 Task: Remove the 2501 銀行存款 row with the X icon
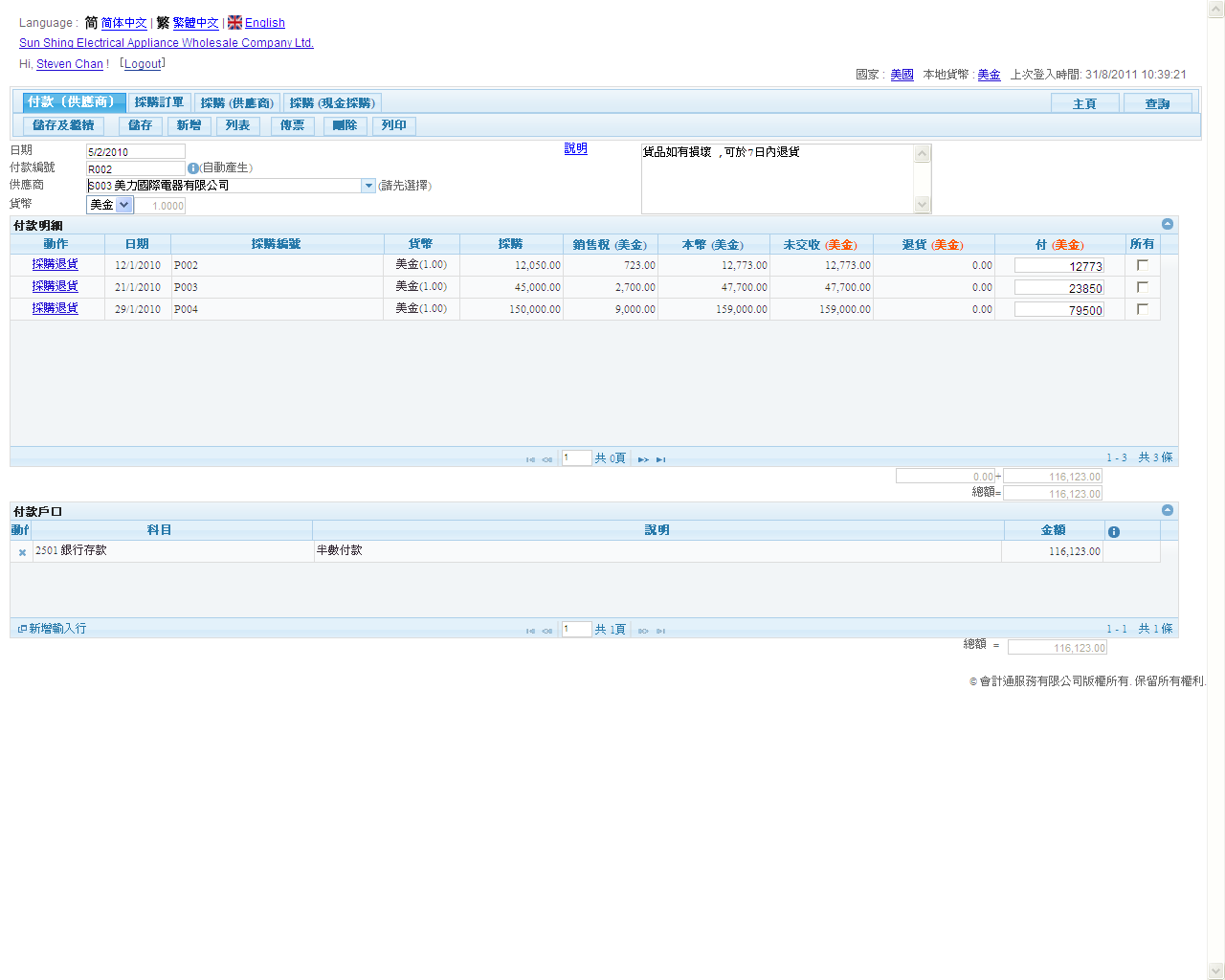[x=22, y=552]
